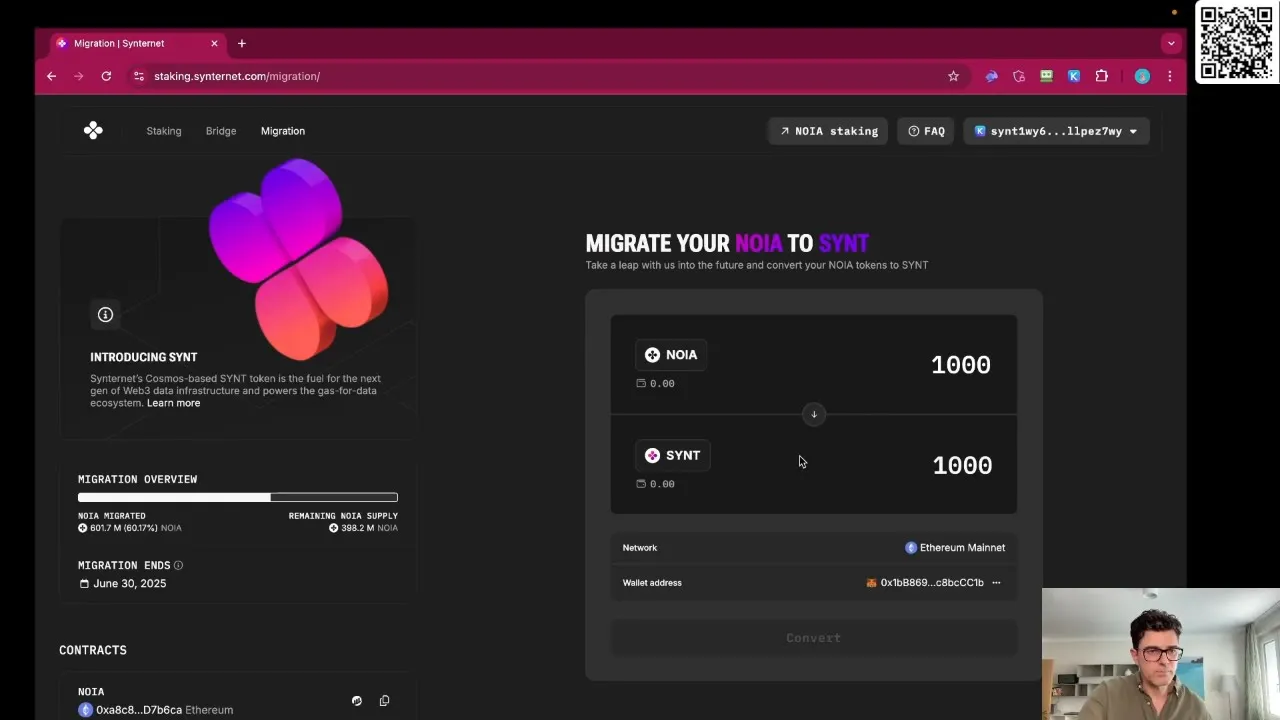The height and width of the screenshot is (720, 1280).
Task: Click the 0xa8c8...D7b6ca contract address
Action: 139,710
